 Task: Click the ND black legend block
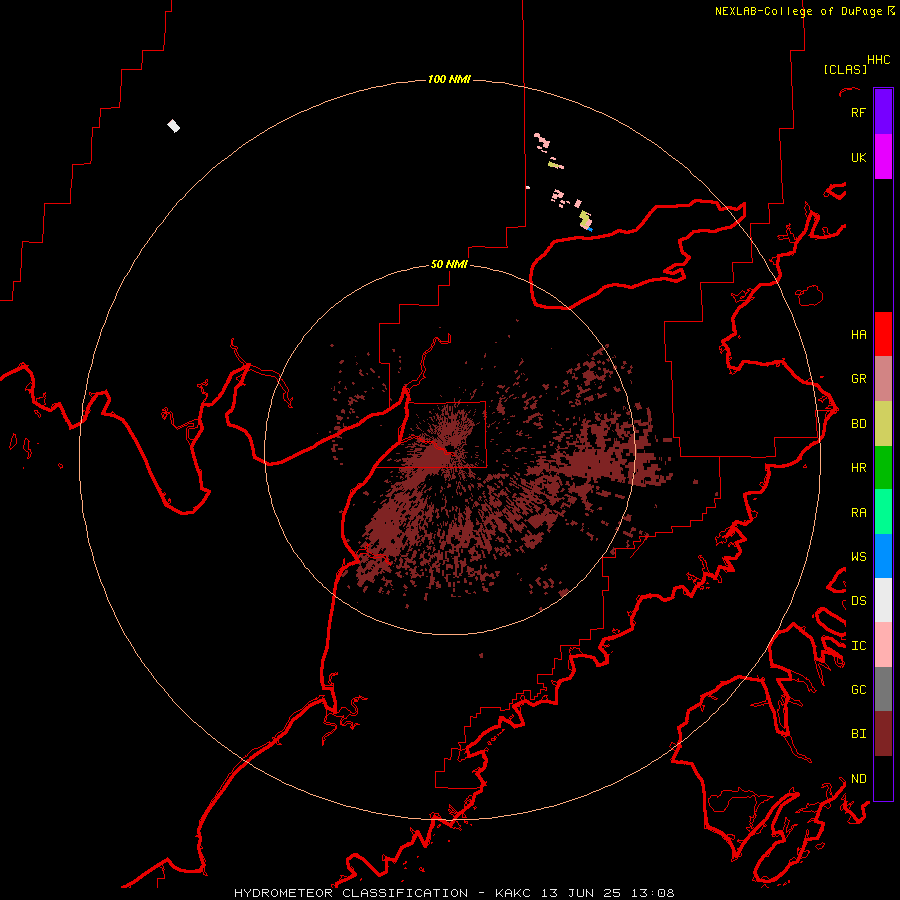(x=883, y=778)
